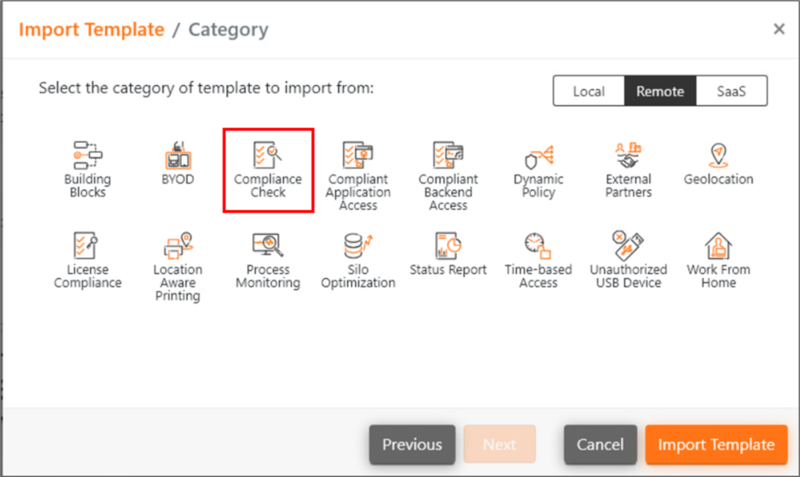The width and height of the screenshot is (800, 477).
Task: Click the 'Select the category of template' instruction
Action: (206, 88)
